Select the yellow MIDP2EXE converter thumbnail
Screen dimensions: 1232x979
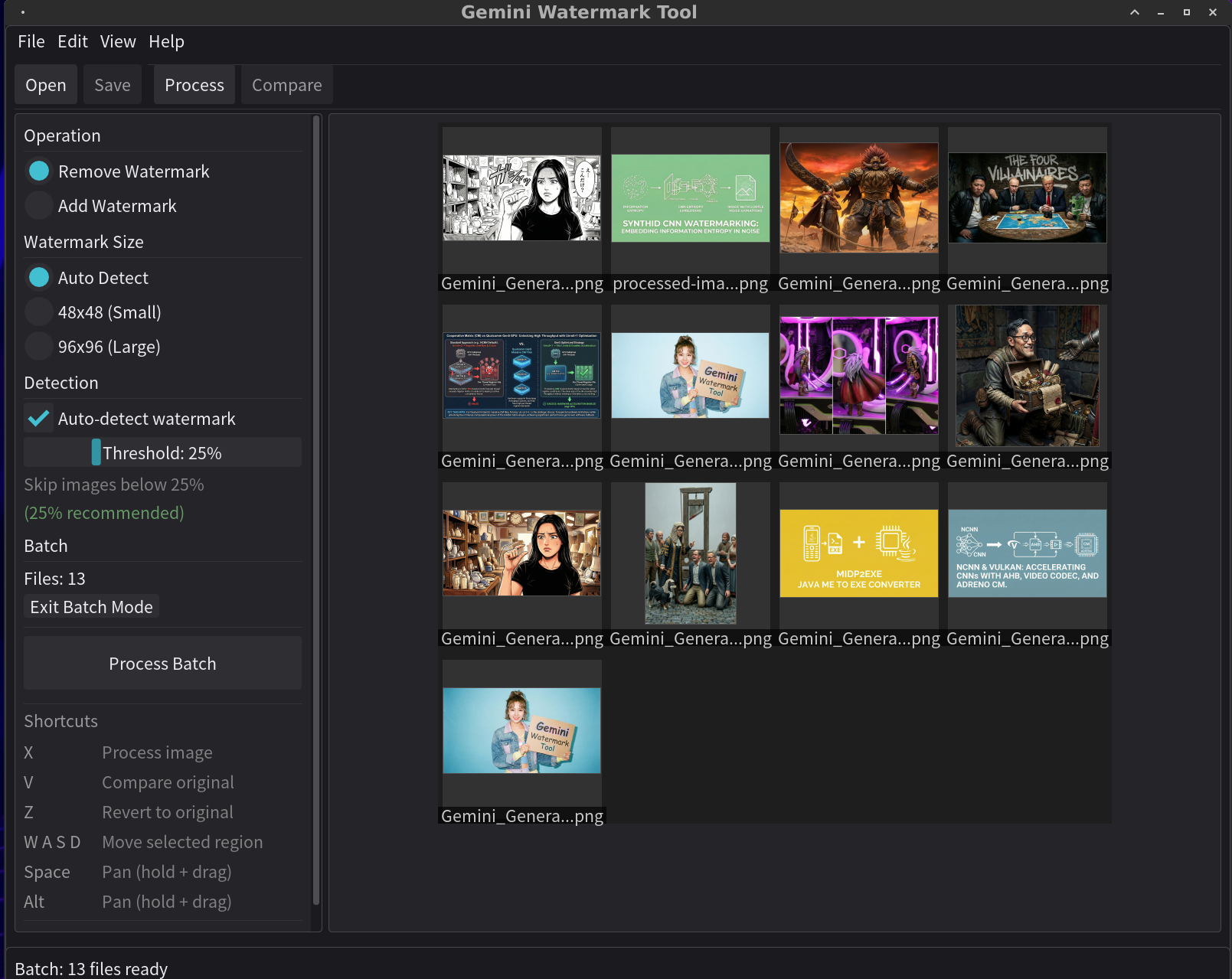pos(858,553)
